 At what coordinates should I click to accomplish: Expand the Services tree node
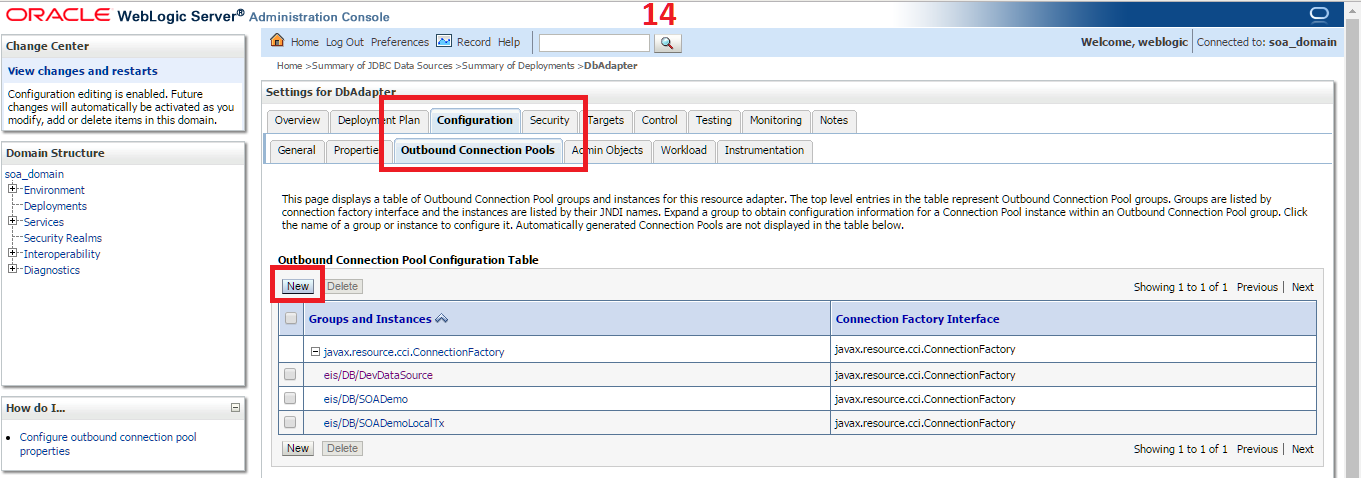[13, 221]
